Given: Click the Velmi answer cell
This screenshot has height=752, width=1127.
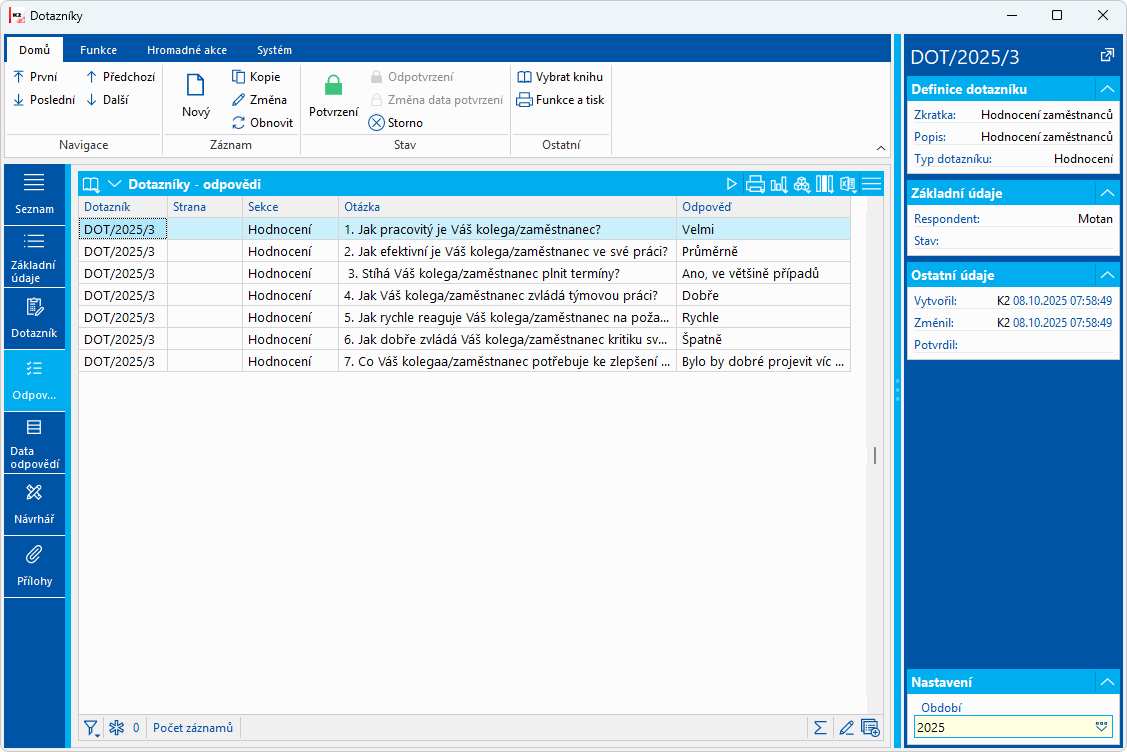Looking at the screenshot, I should coord(763,229).
